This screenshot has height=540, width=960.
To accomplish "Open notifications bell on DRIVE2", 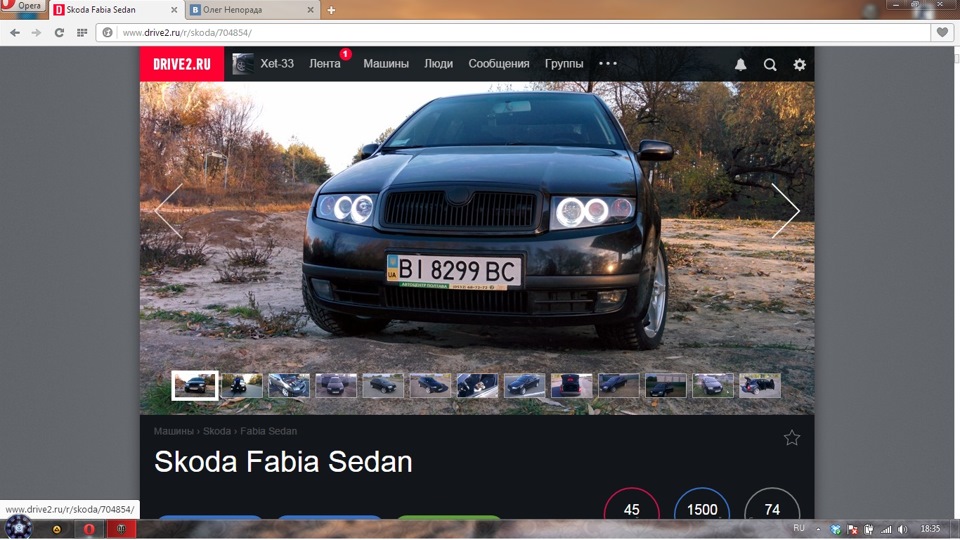I will pos(741,64).
